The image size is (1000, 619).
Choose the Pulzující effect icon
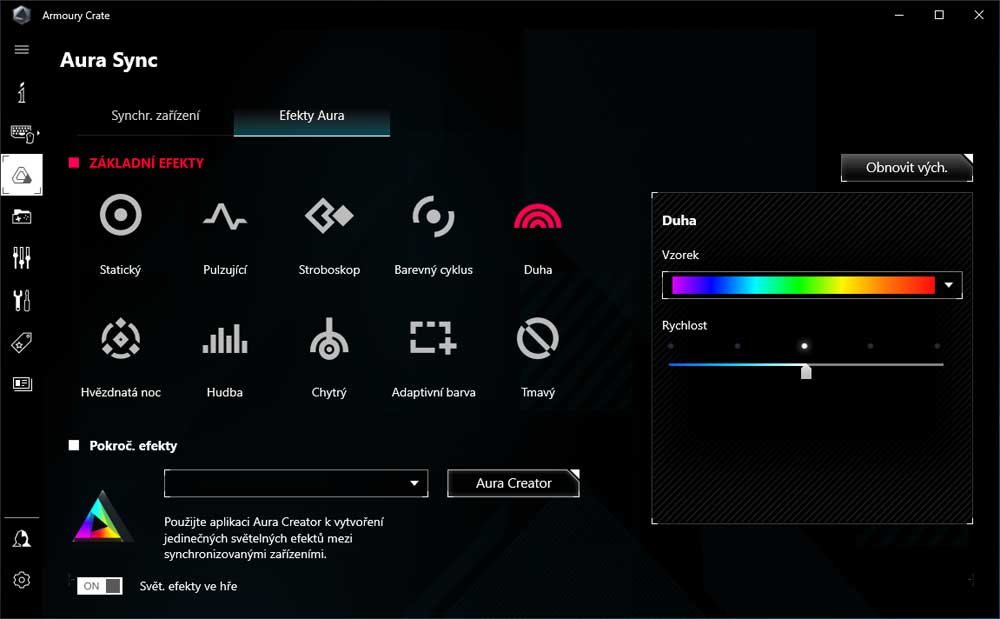click(x=224, y=217)
